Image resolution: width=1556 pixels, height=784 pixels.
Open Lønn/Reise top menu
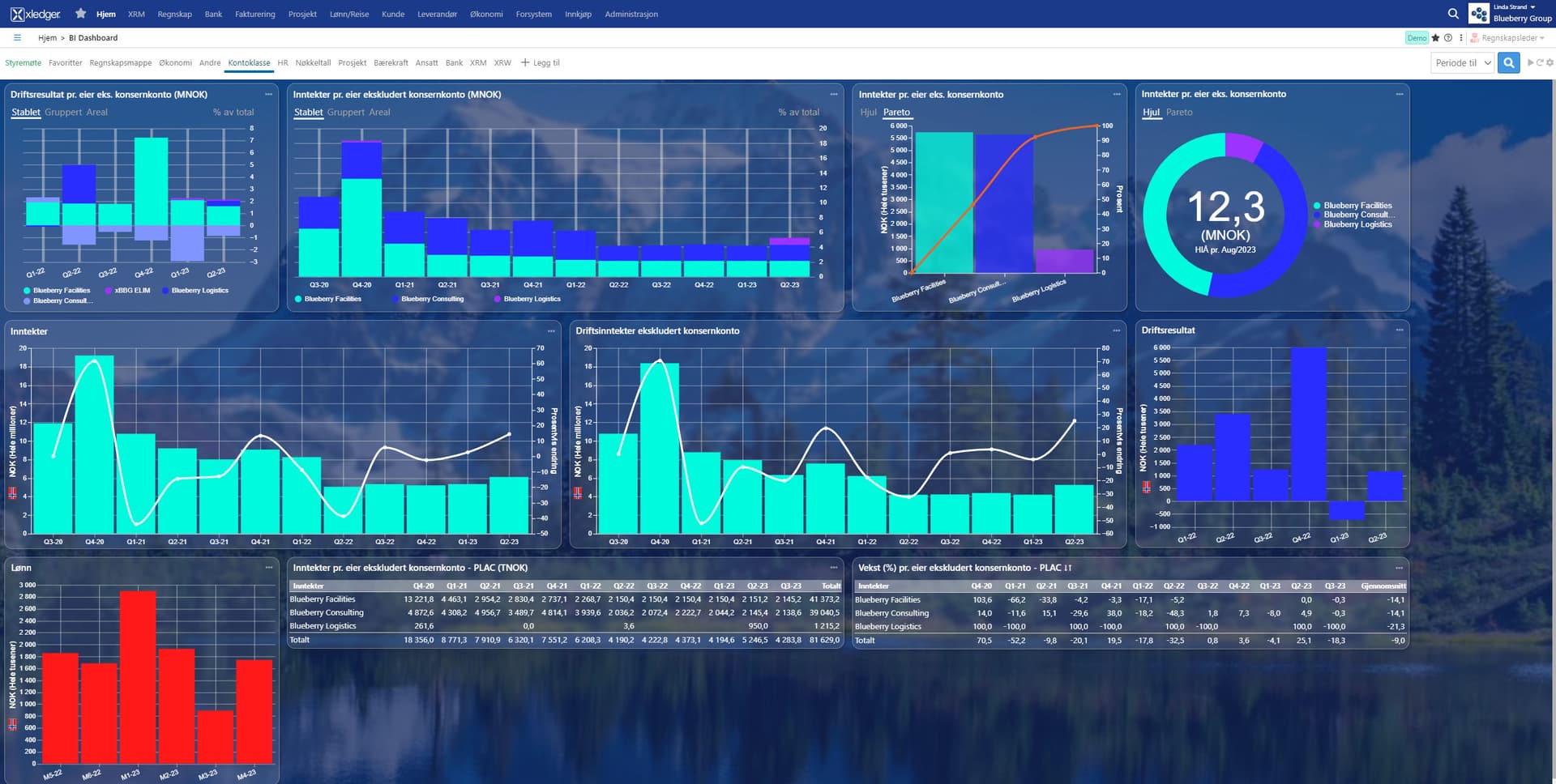tap(349, 14)
